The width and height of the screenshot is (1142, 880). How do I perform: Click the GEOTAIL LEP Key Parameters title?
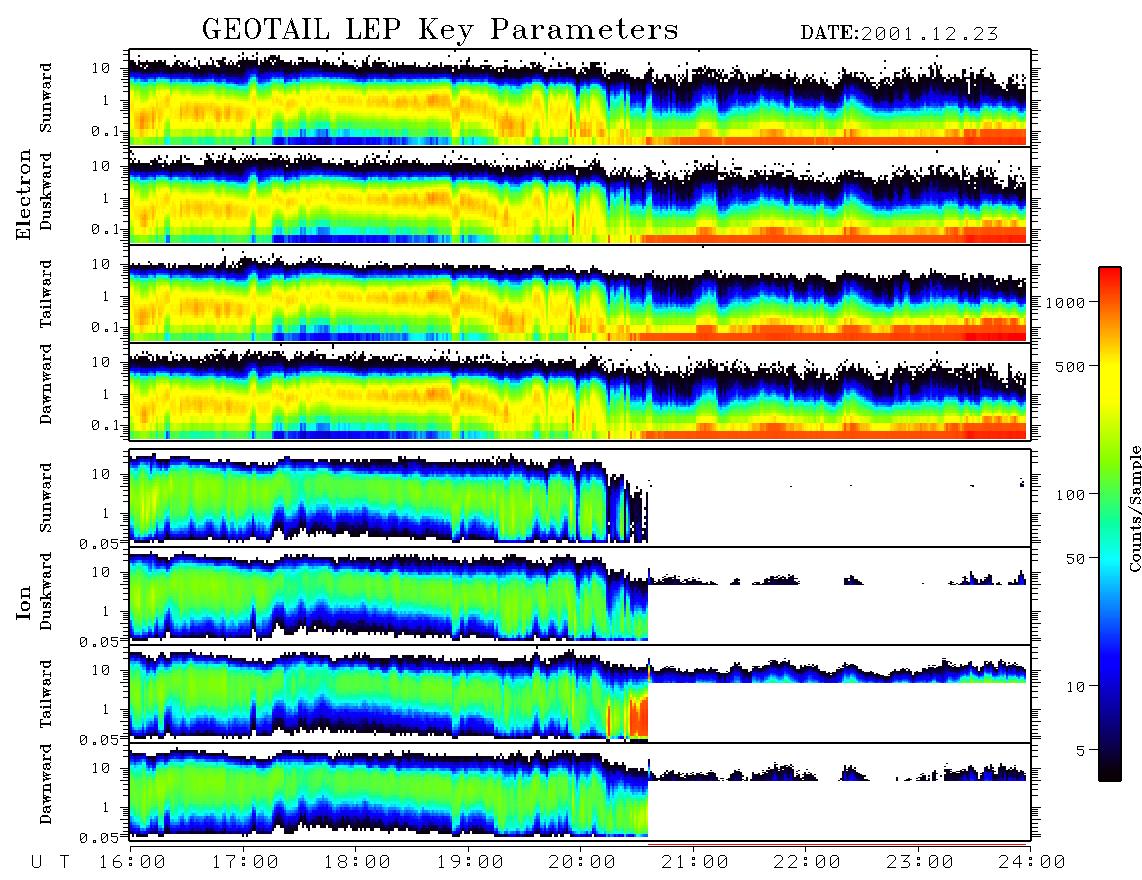[x=440, y=30]
